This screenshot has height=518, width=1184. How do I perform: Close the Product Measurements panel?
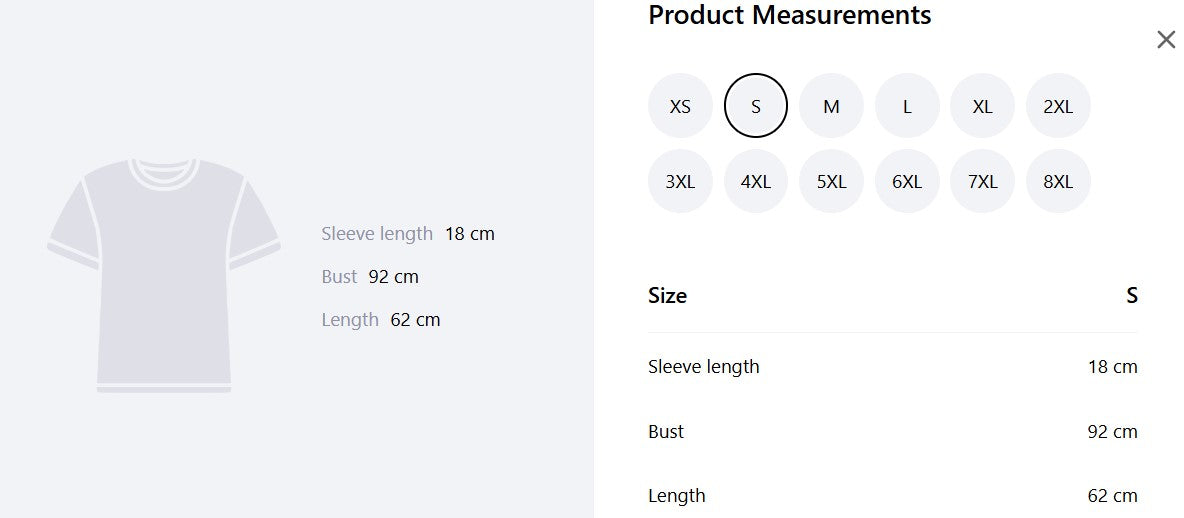1166,40
